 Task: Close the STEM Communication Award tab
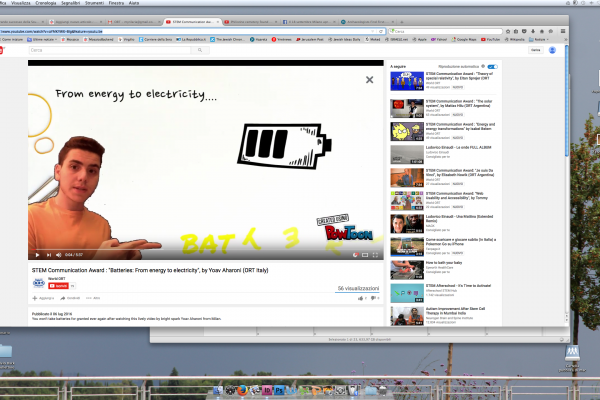tap(218, 22)
